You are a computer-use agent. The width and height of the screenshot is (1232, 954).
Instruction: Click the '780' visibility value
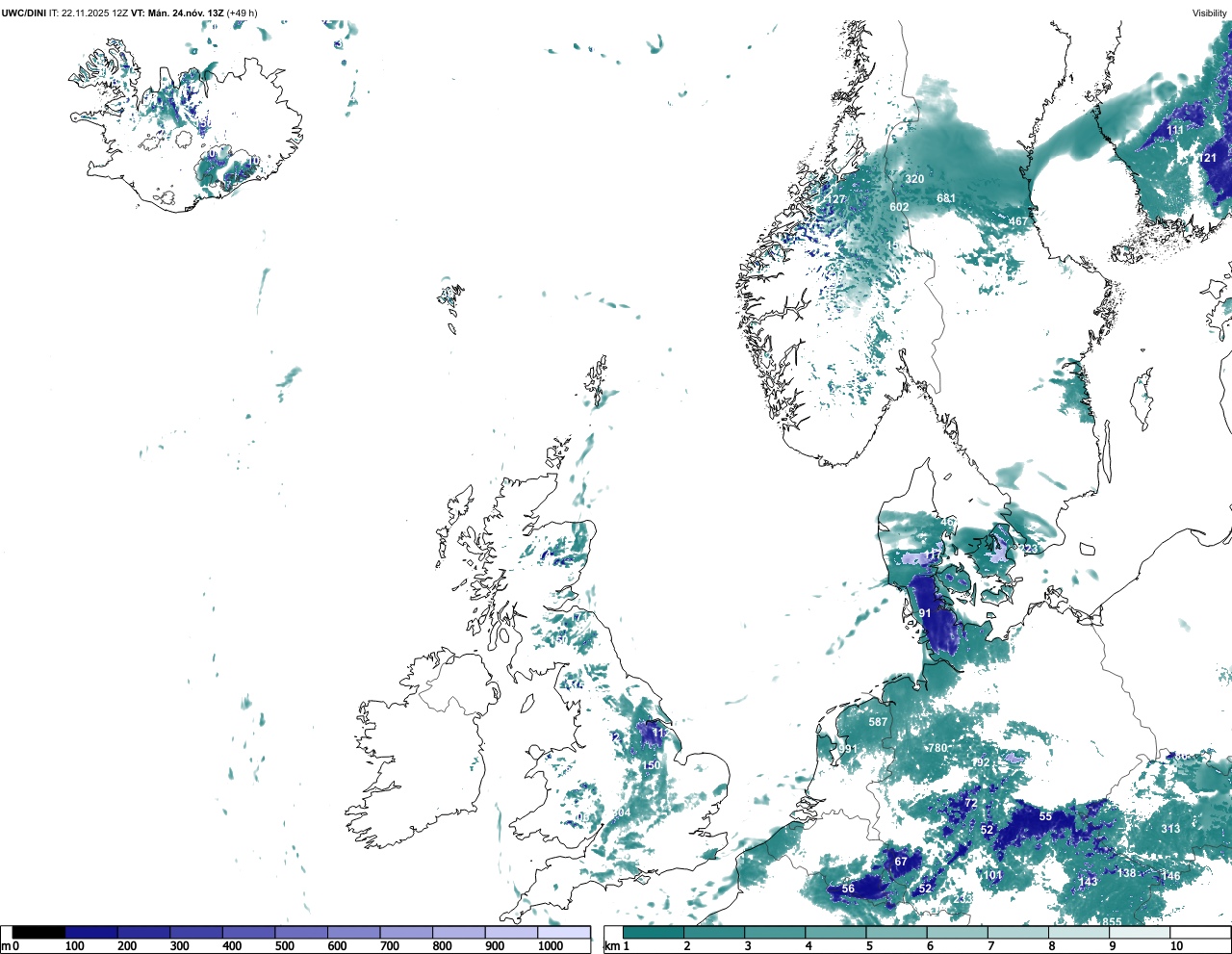pyautogui.click(x=937, y=748)
